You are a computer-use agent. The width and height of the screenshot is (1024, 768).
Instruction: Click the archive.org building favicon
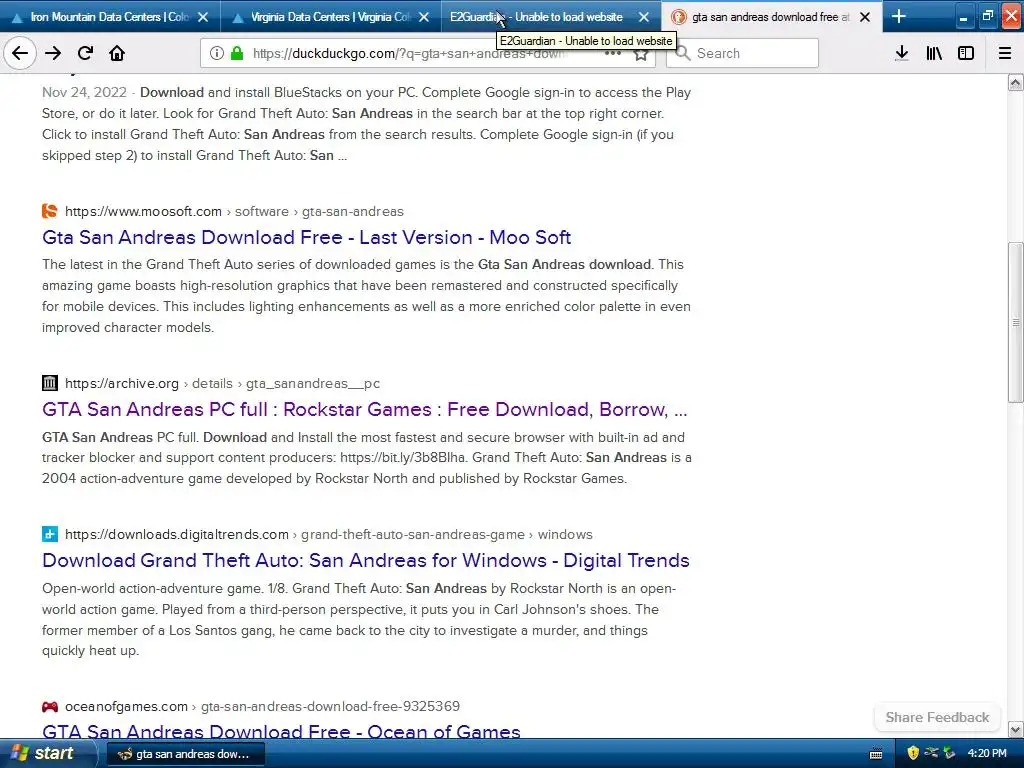point(50,383)
